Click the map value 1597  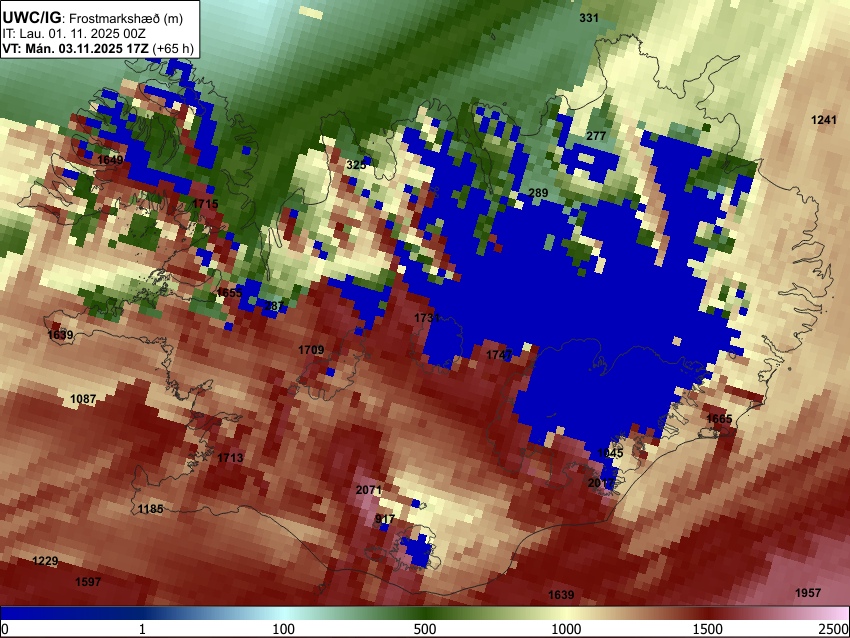click(x=88, y=582)
